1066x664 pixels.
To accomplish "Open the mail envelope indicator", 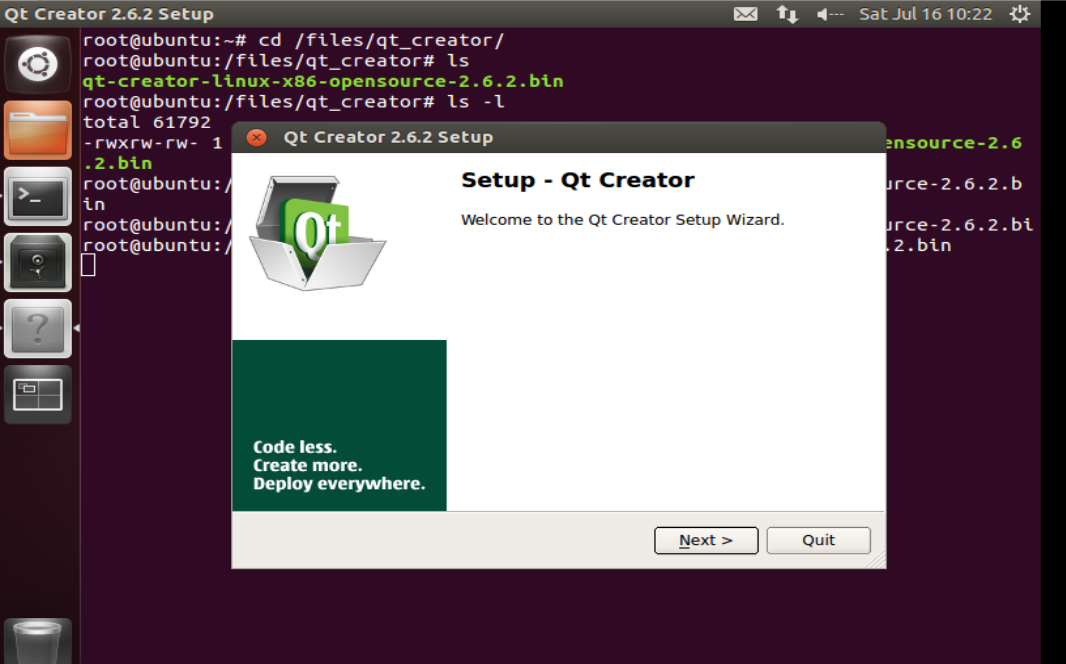I will click(746, 14).
